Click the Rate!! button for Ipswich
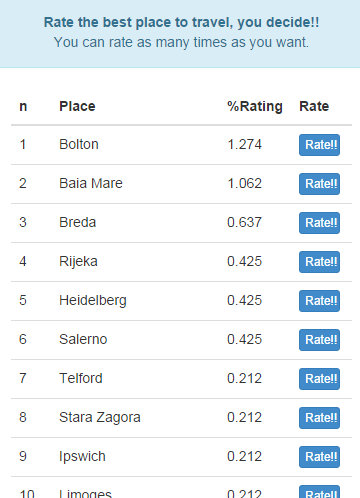The height and width of the screenshot is (498, 360). (319, 457)
